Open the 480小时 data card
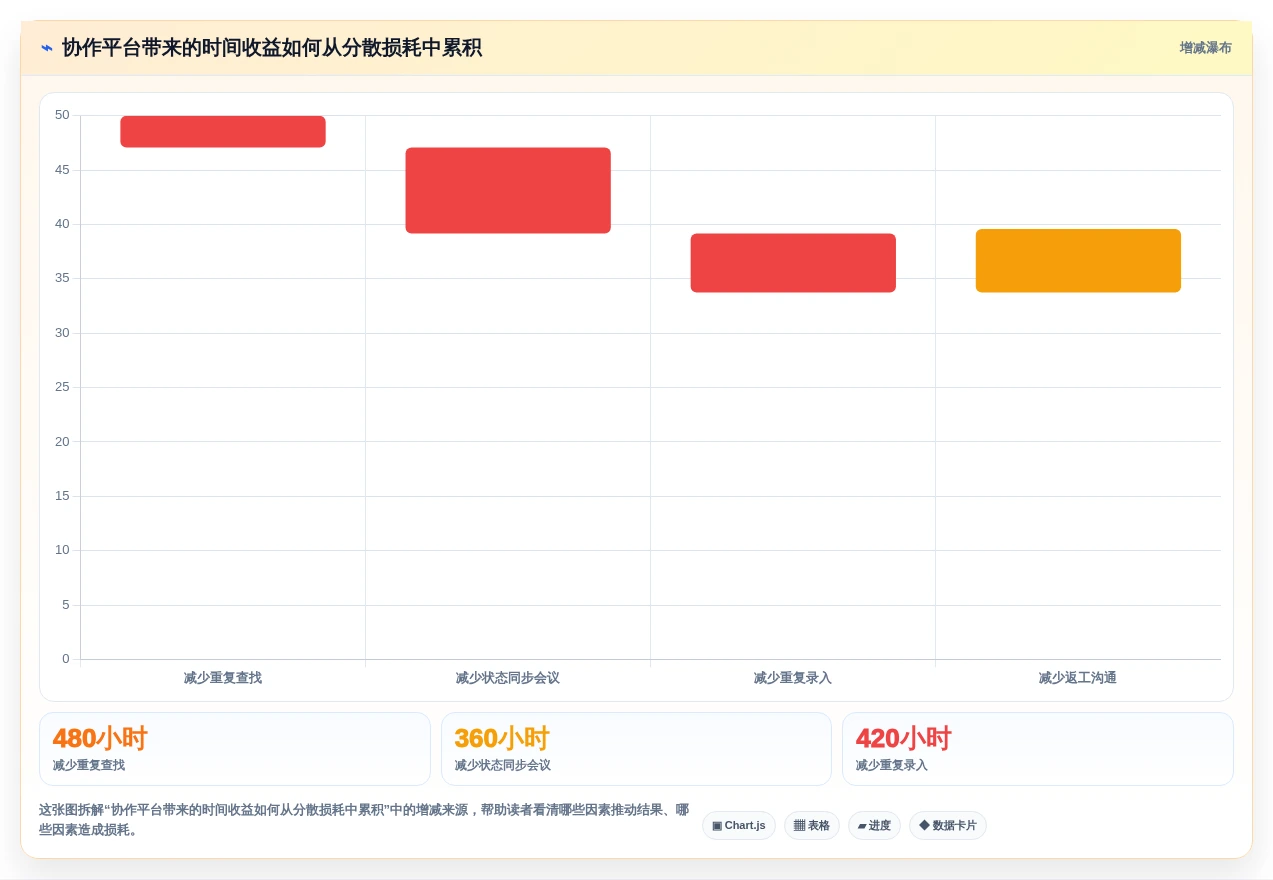Screen dimensions: 1273x880 pos(235,749)
